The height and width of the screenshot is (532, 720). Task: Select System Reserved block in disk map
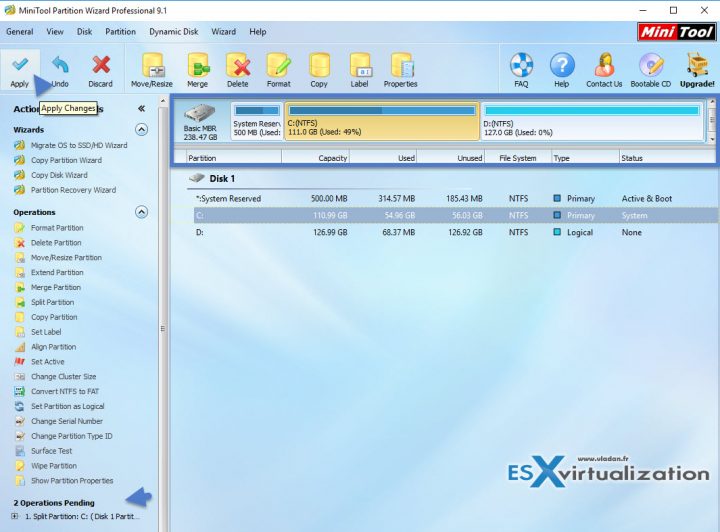pyautogui.click(x=257, y=121)
